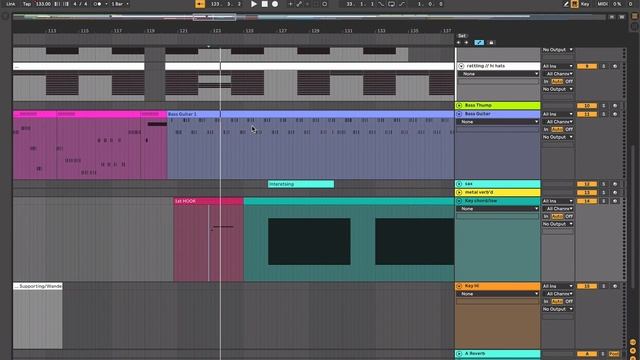Toggle track activator 14 on Key chord/low
The height and width of the screenshot is (360, 640).
(587, 201)
